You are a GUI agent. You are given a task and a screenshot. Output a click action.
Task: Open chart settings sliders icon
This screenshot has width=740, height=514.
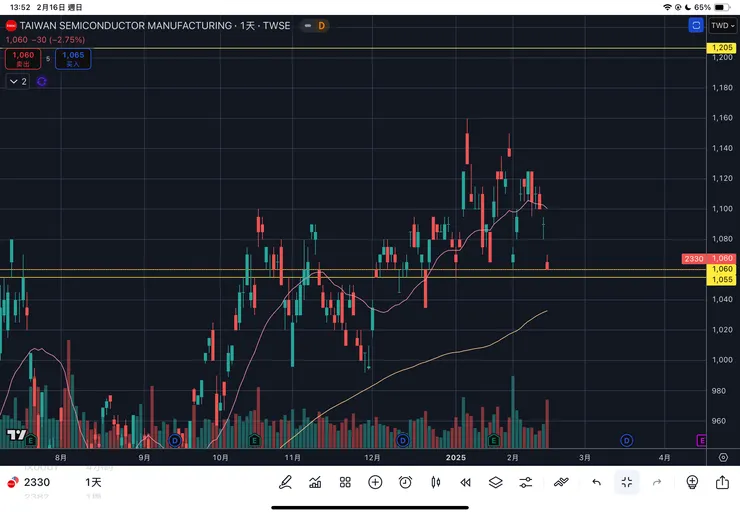point(526,482)
